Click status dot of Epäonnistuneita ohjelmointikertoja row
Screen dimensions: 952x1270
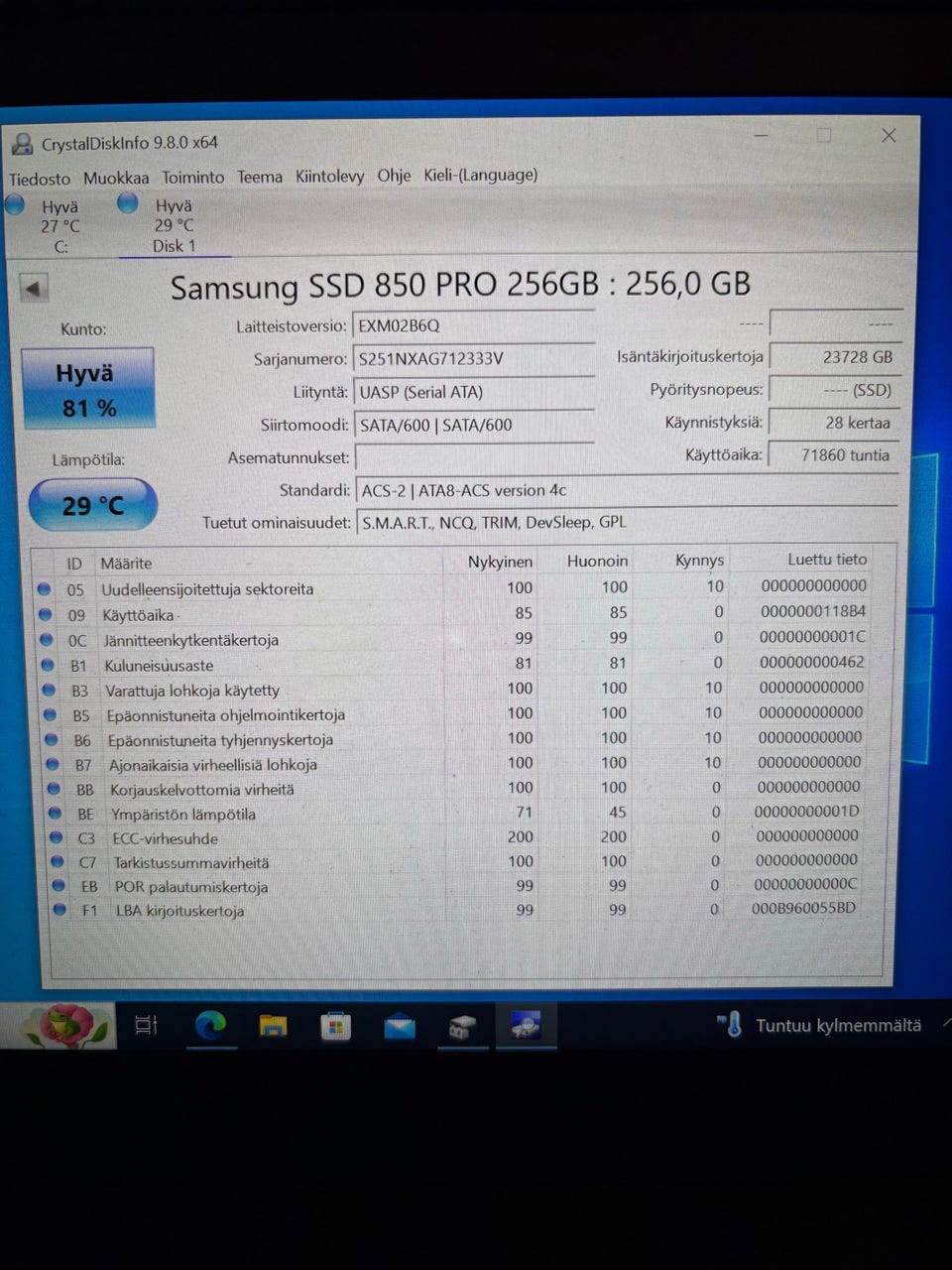(50, 714)
